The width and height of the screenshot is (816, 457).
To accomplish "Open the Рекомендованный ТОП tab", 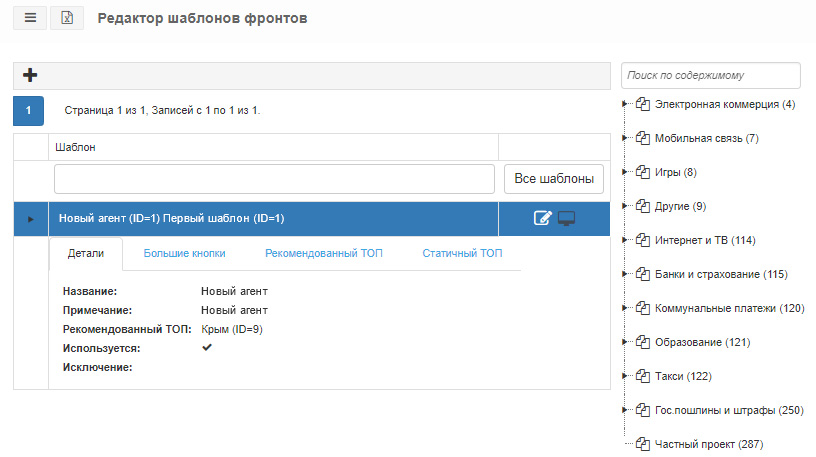I will point(324,253).
